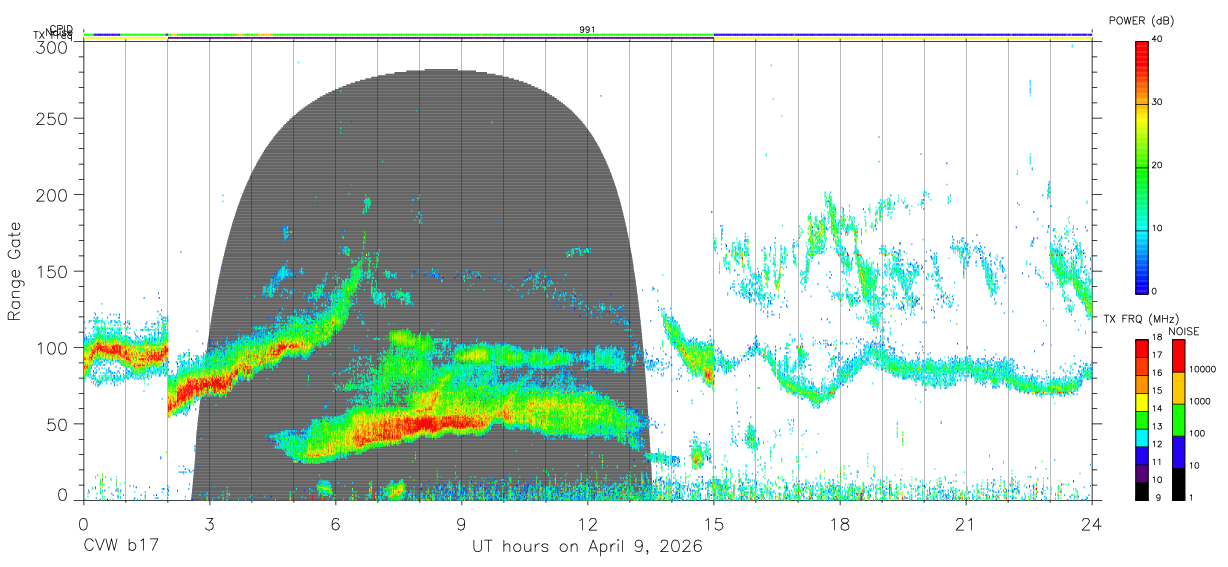Image resolution: width=1228 pixels, height=567 pixels.
Task: Select the 40 label on power colorbar
Action: pyautogui.click(x=1157, y=39)
